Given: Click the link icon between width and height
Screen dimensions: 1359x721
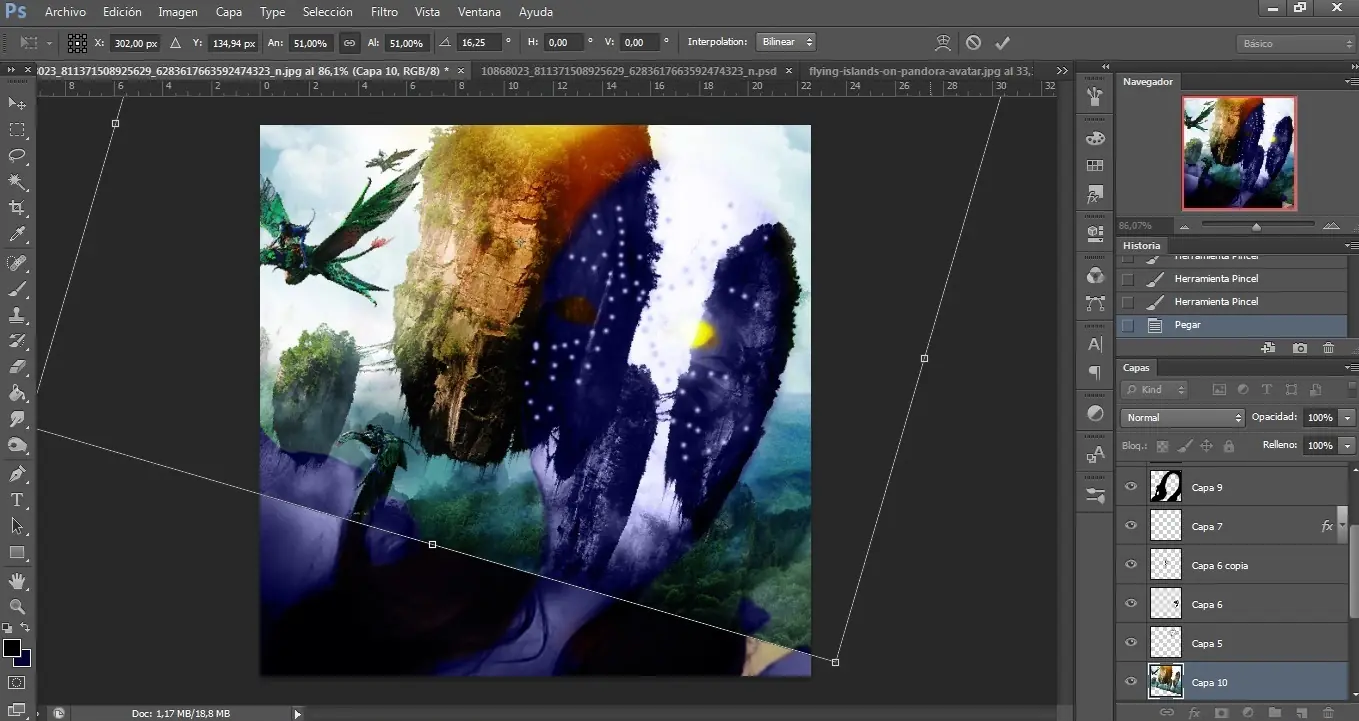Looking at the screenshot, I should point(349,43).
